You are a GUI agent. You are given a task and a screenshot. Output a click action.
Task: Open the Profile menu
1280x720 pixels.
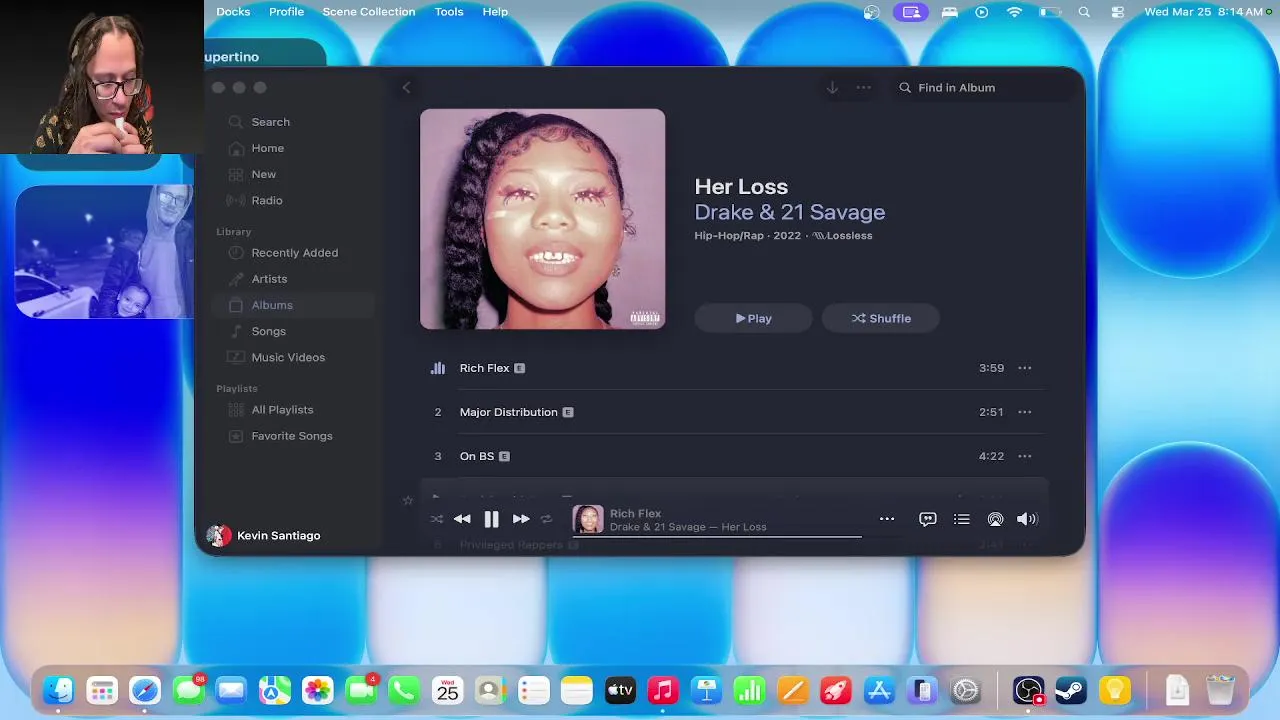(x=286, y=12)
